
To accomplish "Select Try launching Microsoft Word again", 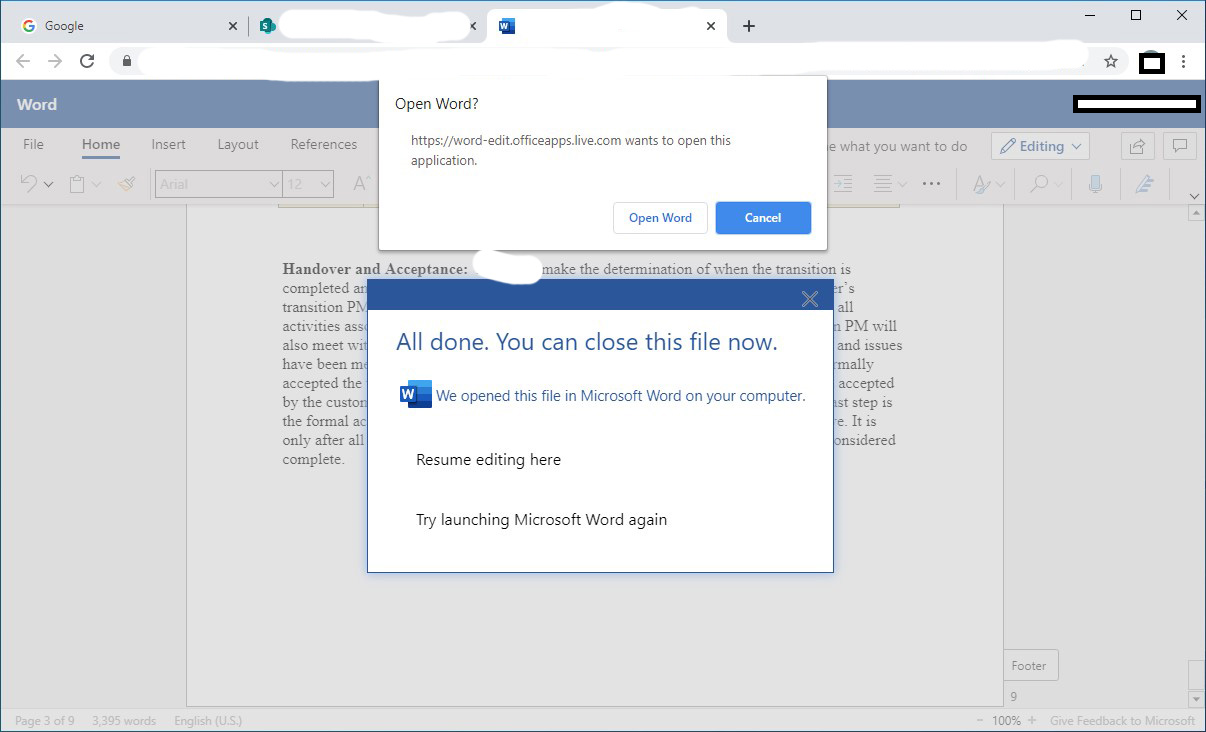I will tap(541, 520).
